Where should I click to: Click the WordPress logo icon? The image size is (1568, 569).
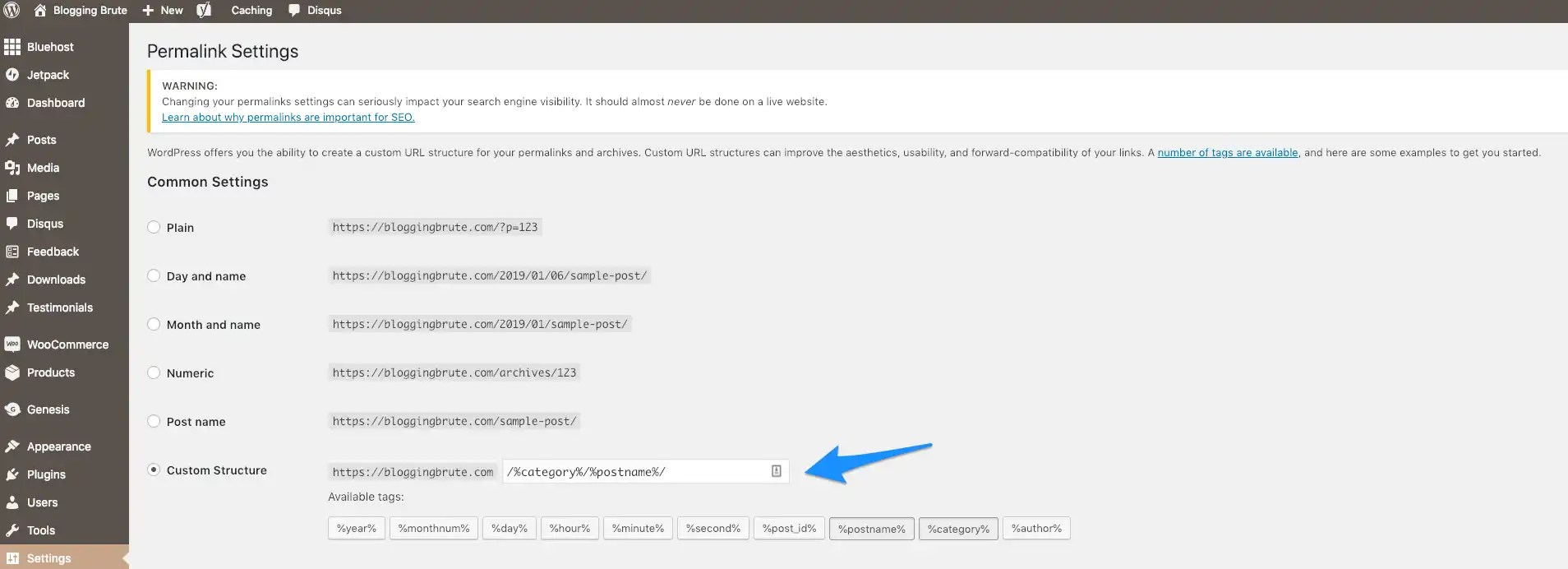pyautogui.click(x=12, y=10)
